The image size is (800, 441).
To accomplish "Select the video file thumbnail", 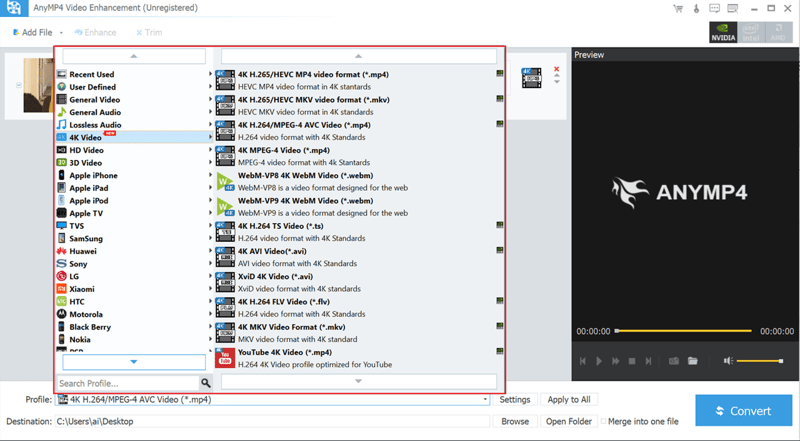I will point(38,85).
